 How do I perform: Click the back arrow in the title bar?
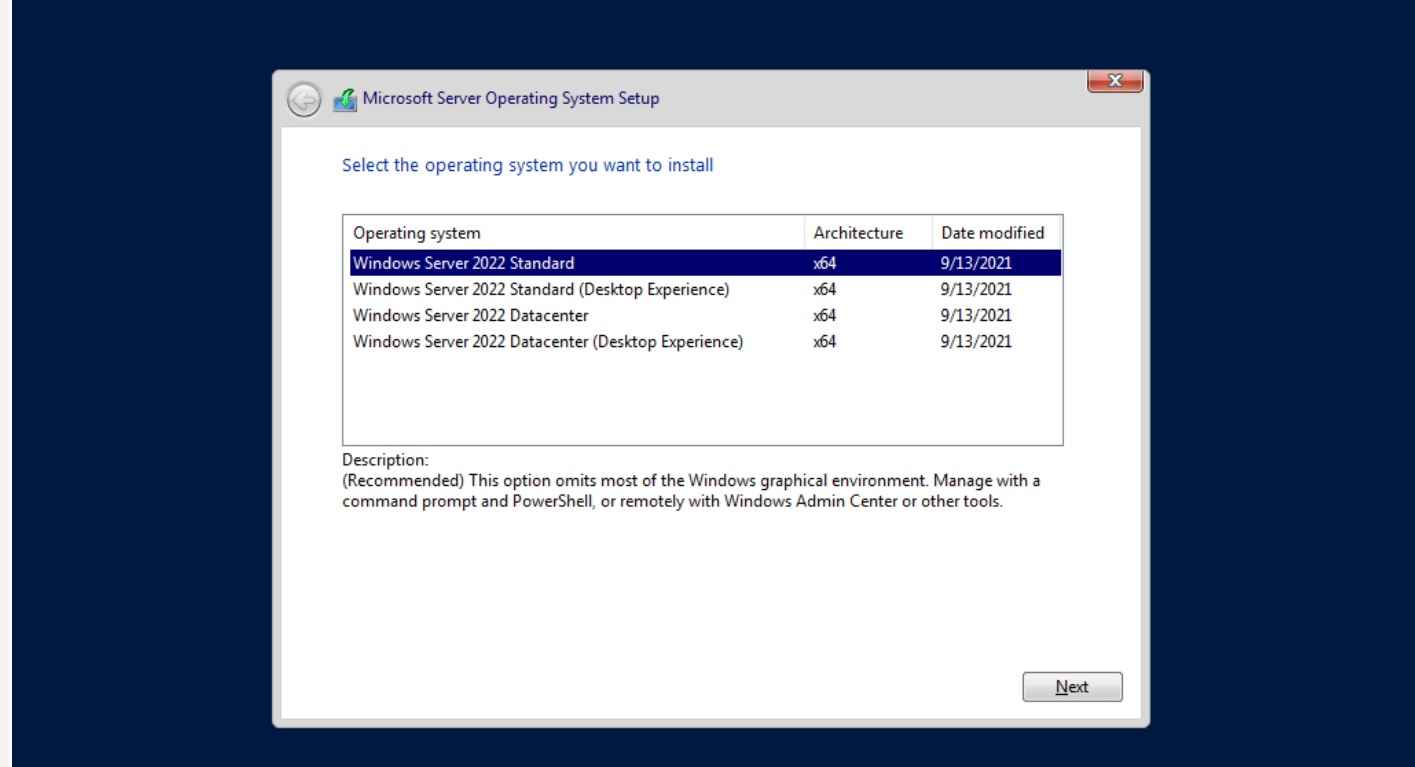coord(303,99)
